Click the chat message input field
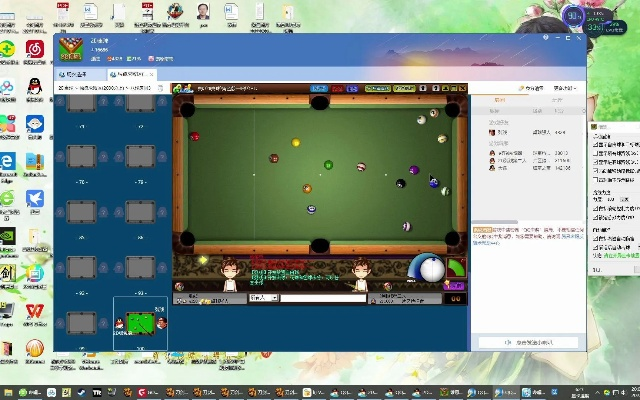Screen dimensions: 640x400 332,297
